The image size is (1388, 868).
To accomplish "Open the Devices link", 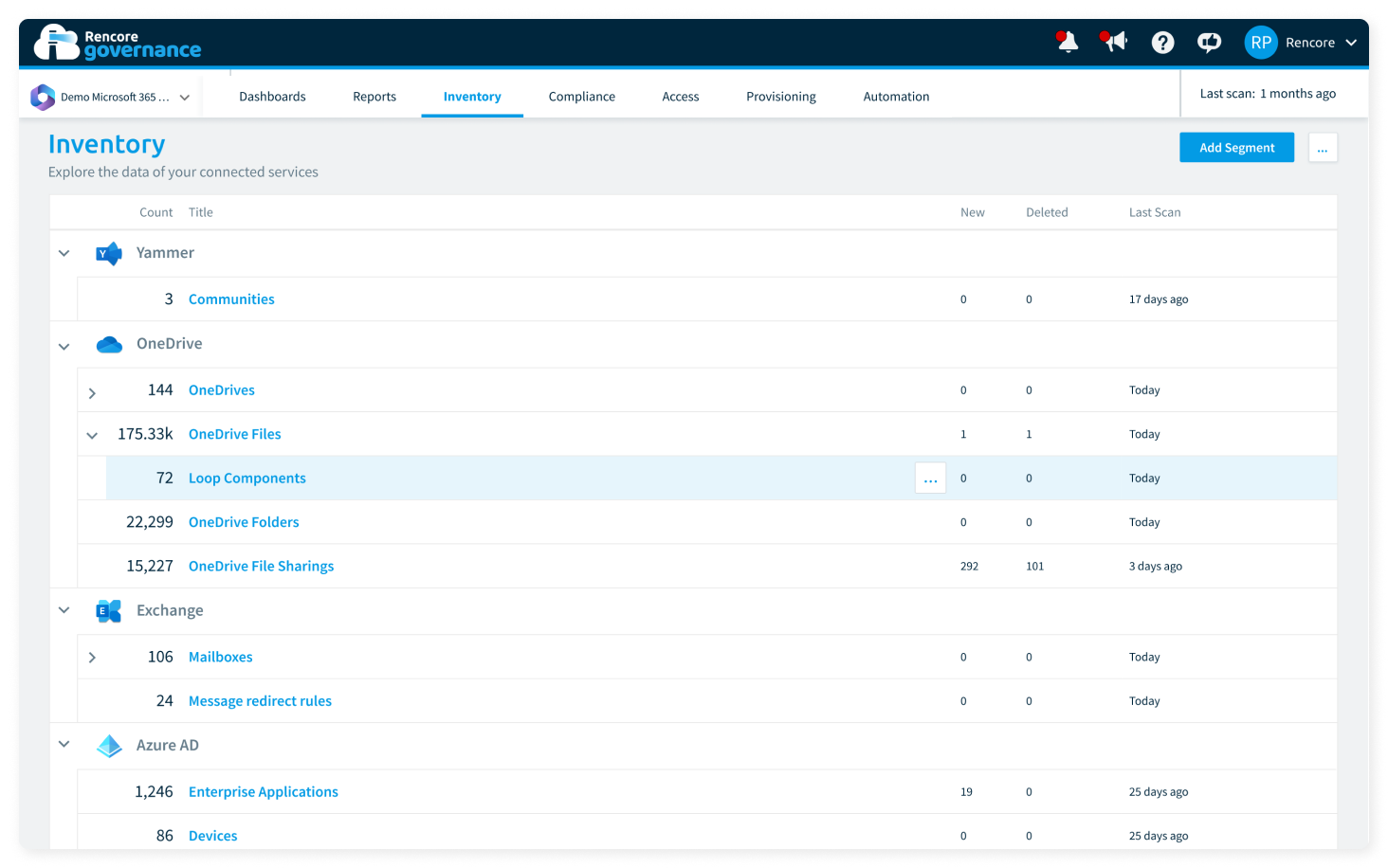I will pyautogui.click(x=213, y=836).
